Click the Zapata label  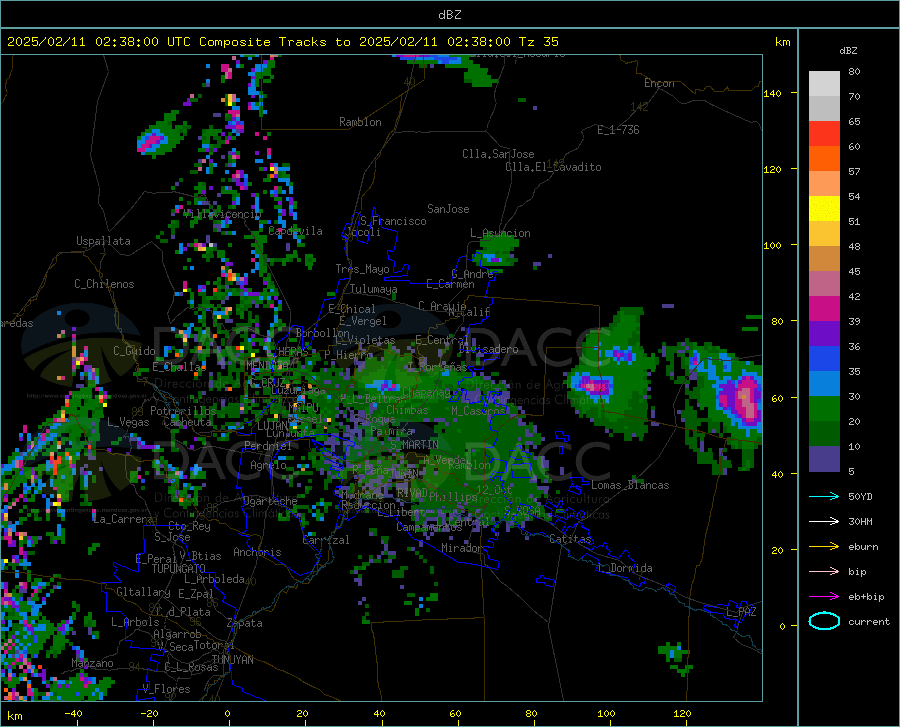[x=245, y=623]
